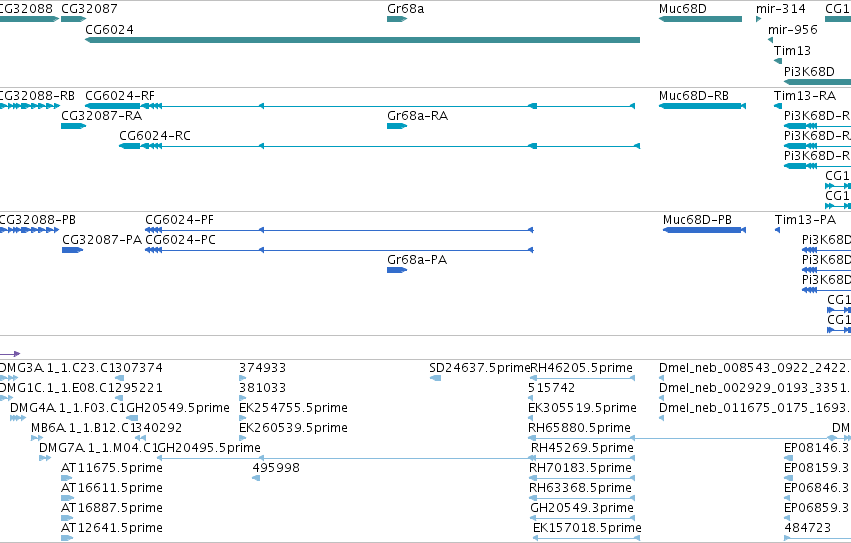Click feature Dmel_neb_008543_0922_2422
This screenshot has height=543, width=851.
click(662, 378)
